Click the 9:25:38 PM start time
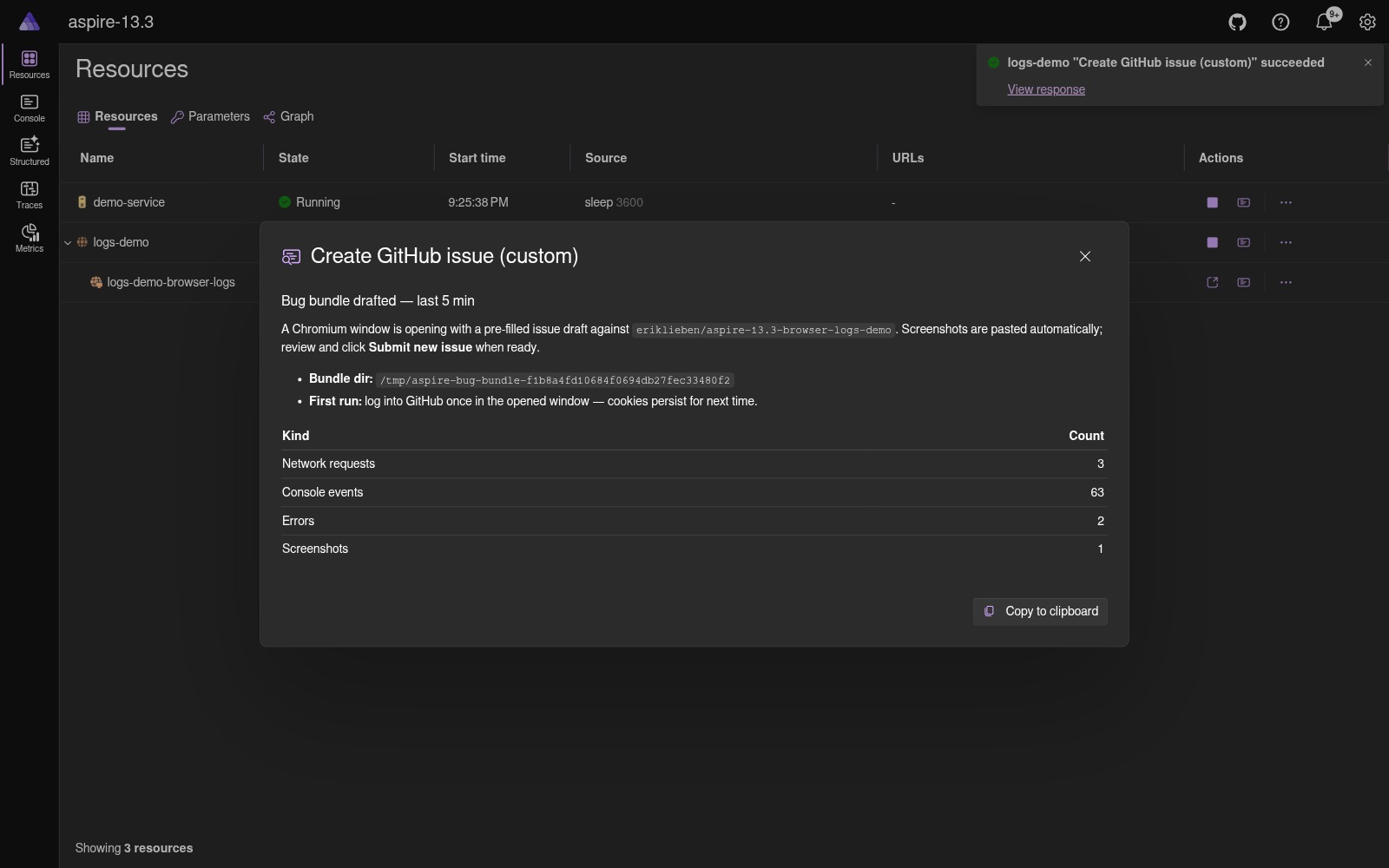This screenshot has height=868, width=1389. (x=478, y=202)
